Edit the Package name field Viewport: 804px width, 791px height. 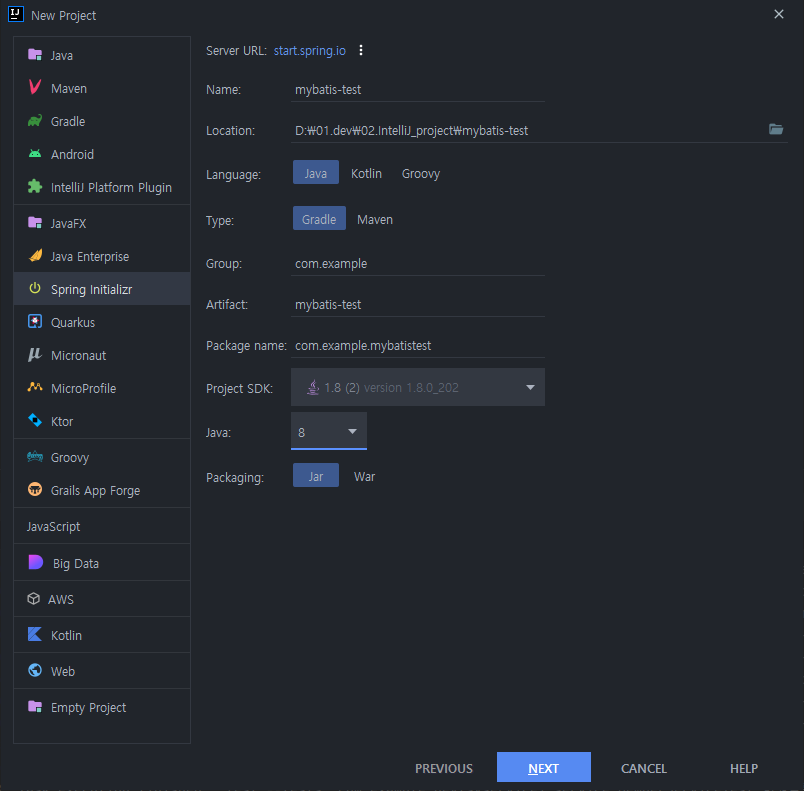pyautogui.click(x=418, y=346)
